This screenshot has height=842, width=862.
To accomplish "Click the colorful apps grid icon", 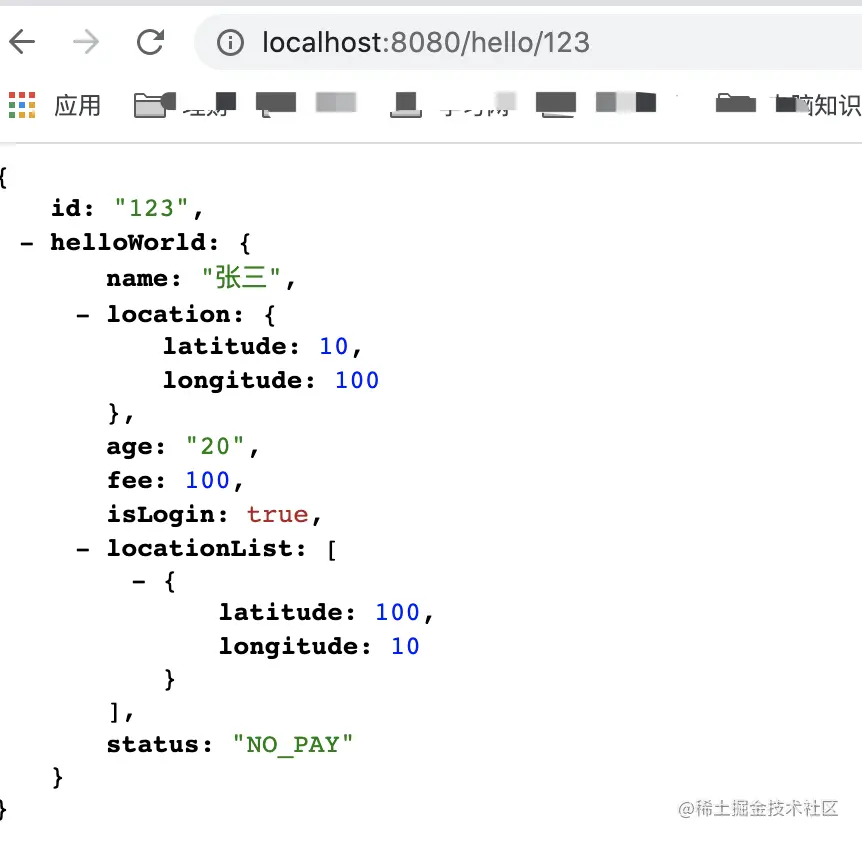I will point(22,105).
